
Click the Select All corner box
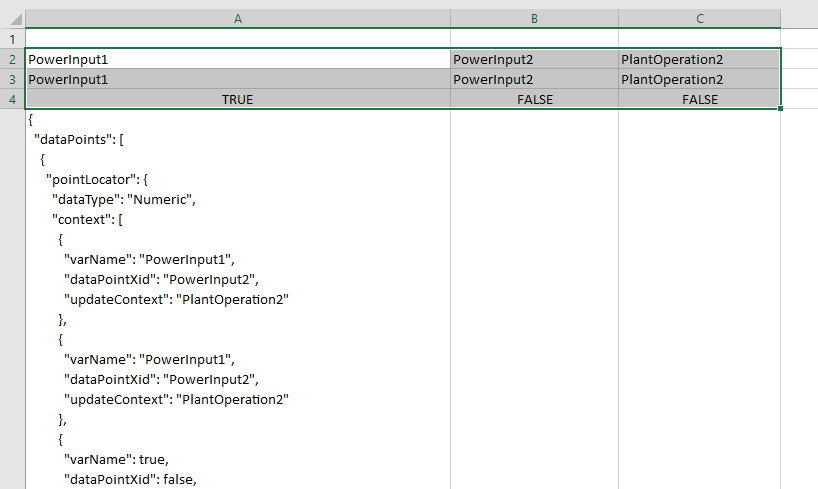coord(12,18)
